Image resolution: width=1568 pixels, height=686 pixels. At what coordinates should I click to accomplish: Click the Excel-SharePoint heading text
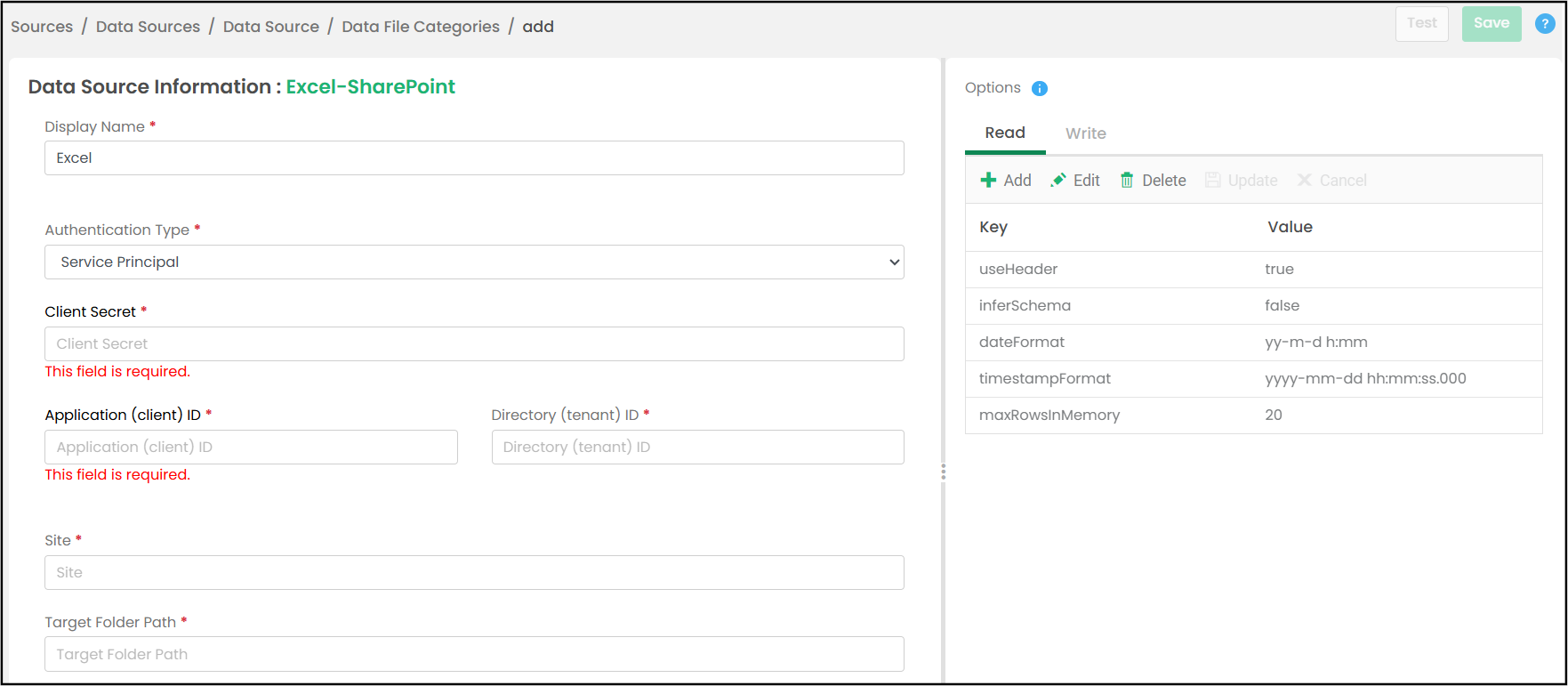pos(370,87)
